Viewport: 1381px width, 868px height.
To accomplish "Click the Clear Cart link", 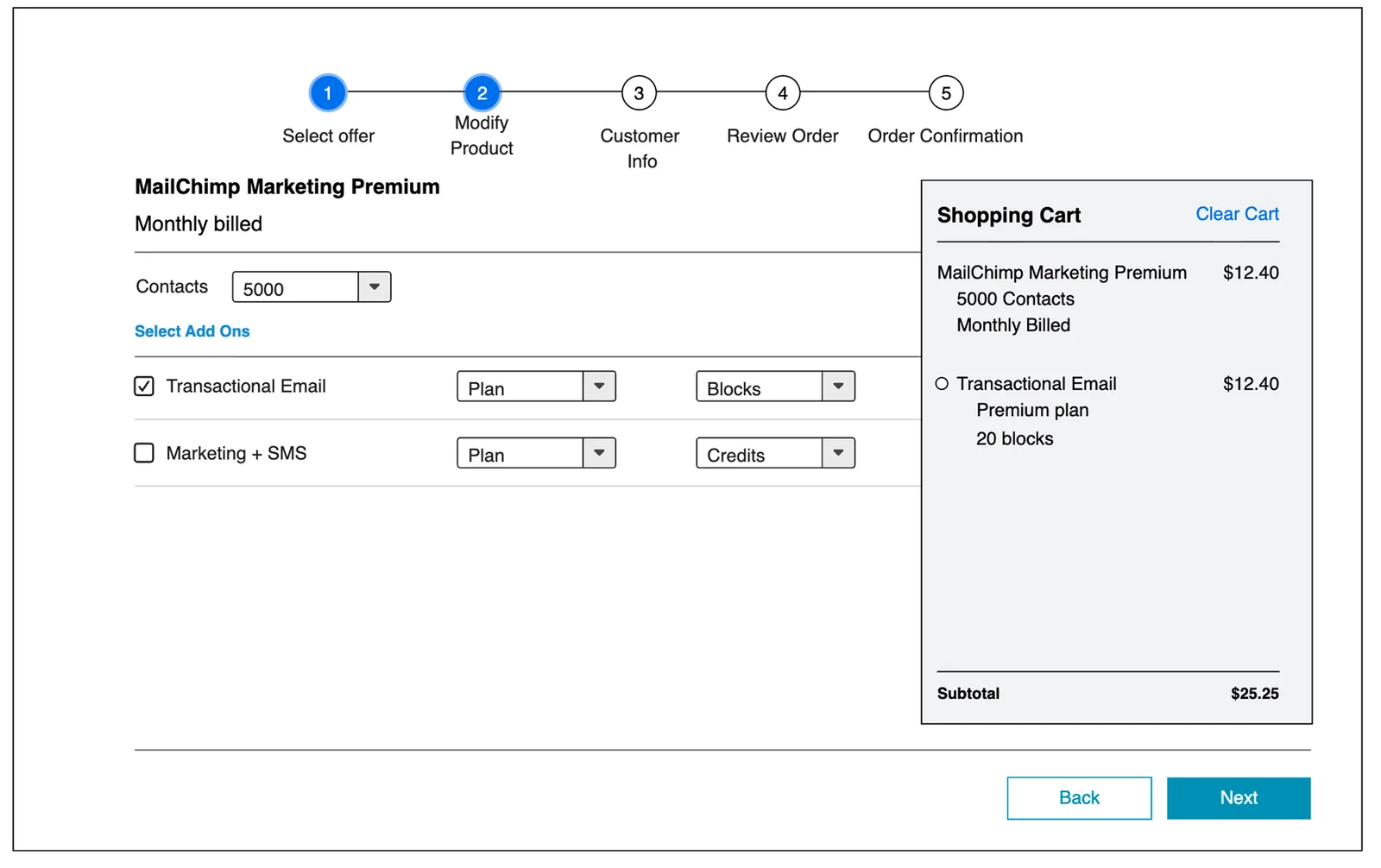I will click(x=1237, y=214).
